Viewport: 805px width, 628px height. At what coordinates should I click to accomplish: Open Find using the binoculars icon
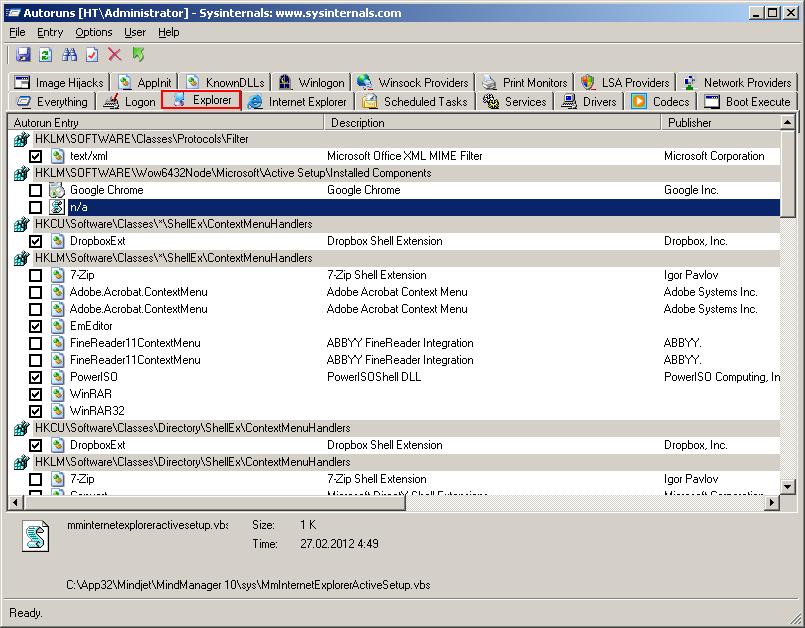tap(69, 55)
